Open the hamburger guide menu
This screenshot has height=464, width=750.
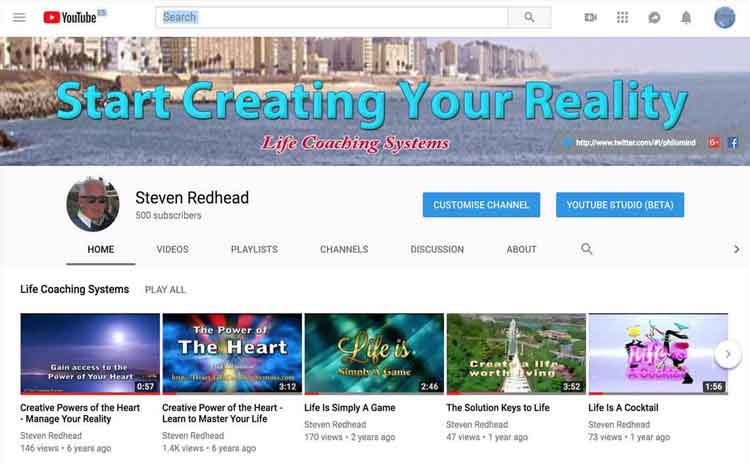pos(19,18)
